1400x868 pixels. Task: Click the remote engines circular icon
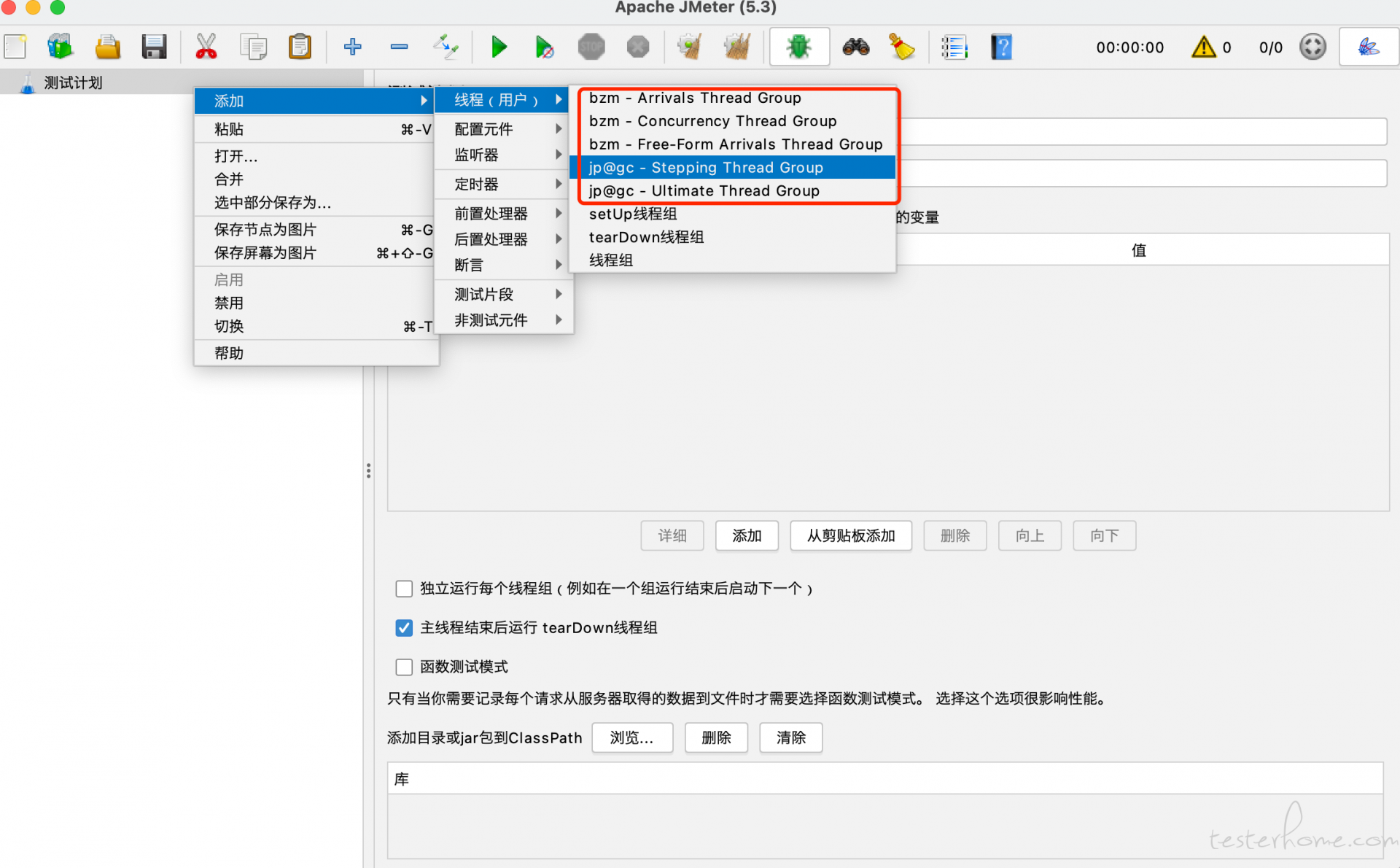coord(1312,47)
